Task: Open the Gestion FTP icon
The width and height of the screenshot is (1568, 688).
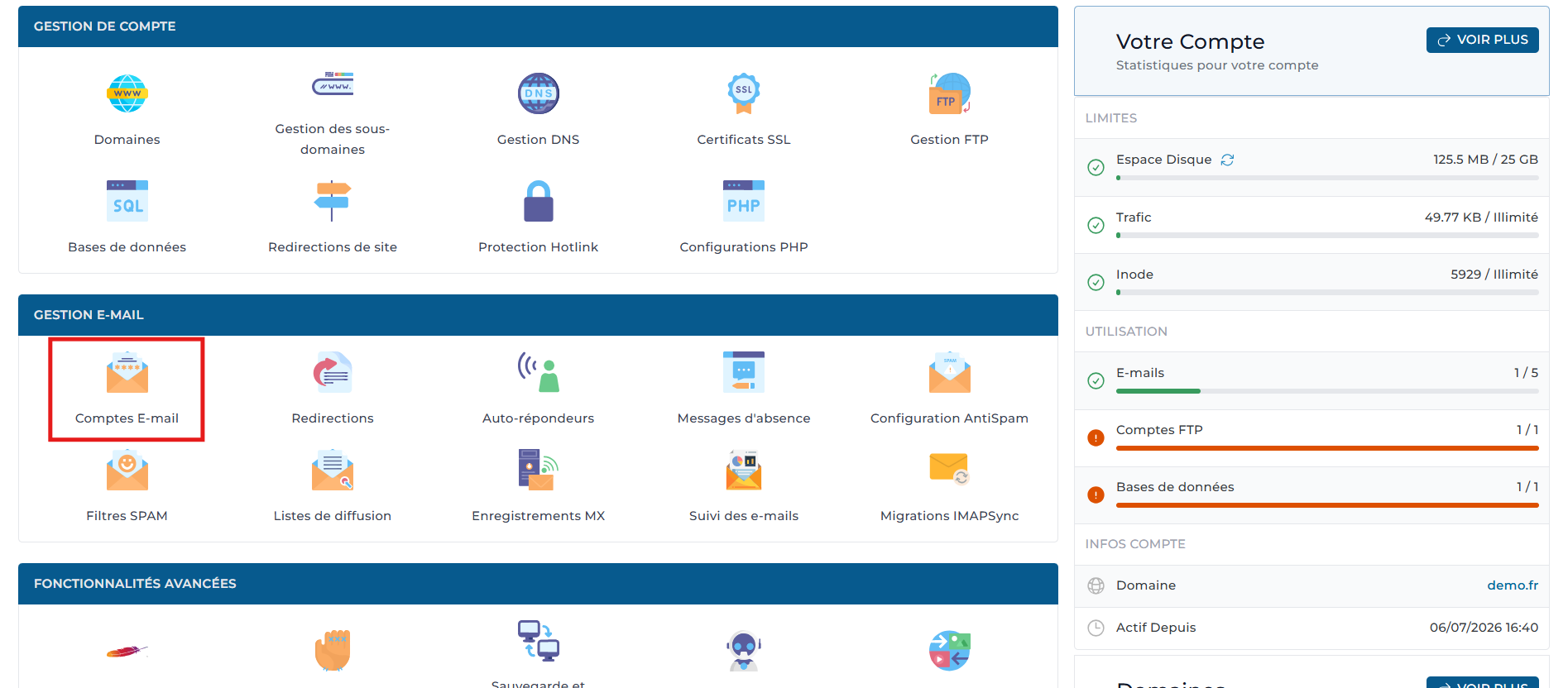Action: coord(949,93)
